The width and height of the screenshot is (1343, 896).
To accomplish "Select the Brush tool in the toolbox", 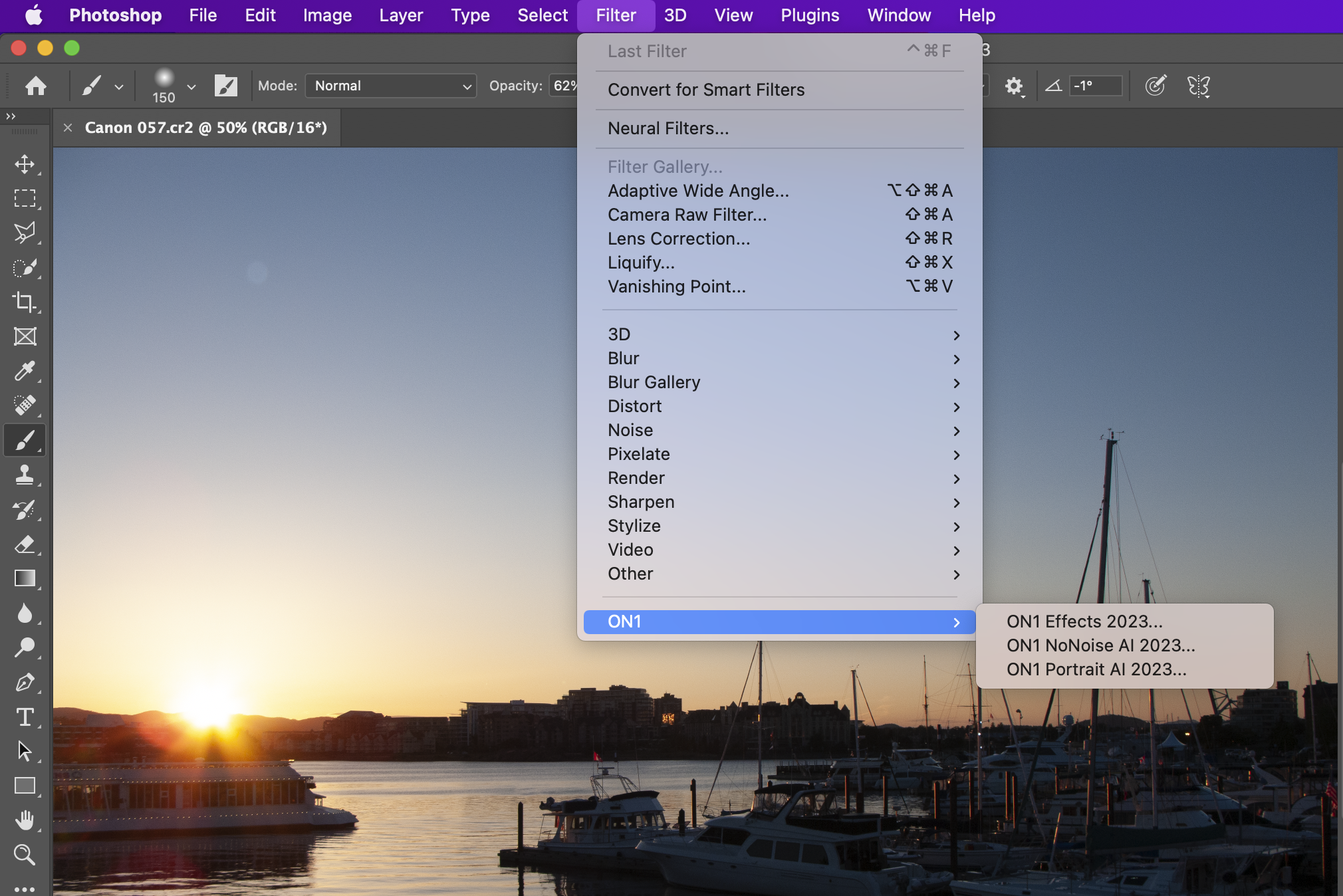I will click(x=25, y=440).
